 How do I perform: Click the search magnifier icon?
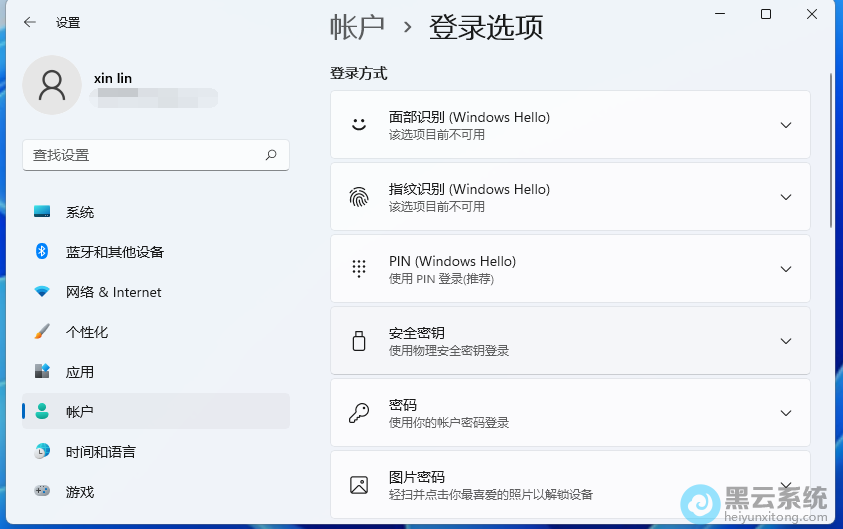coord(271,155)
